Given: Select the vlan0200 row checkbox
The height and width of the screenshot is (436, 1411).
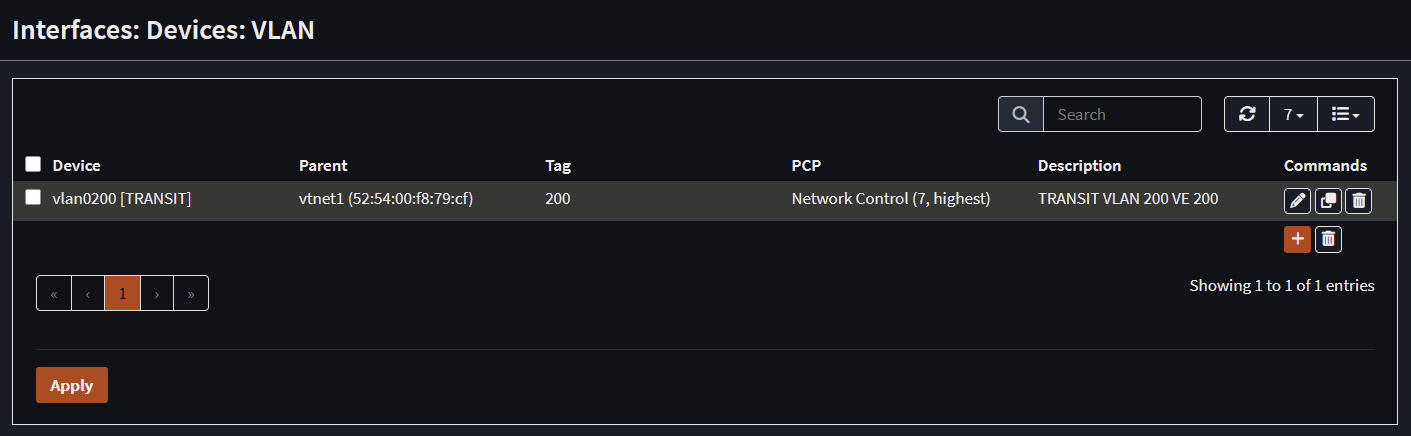Looking at the screenshot, I should pos(33,198).
